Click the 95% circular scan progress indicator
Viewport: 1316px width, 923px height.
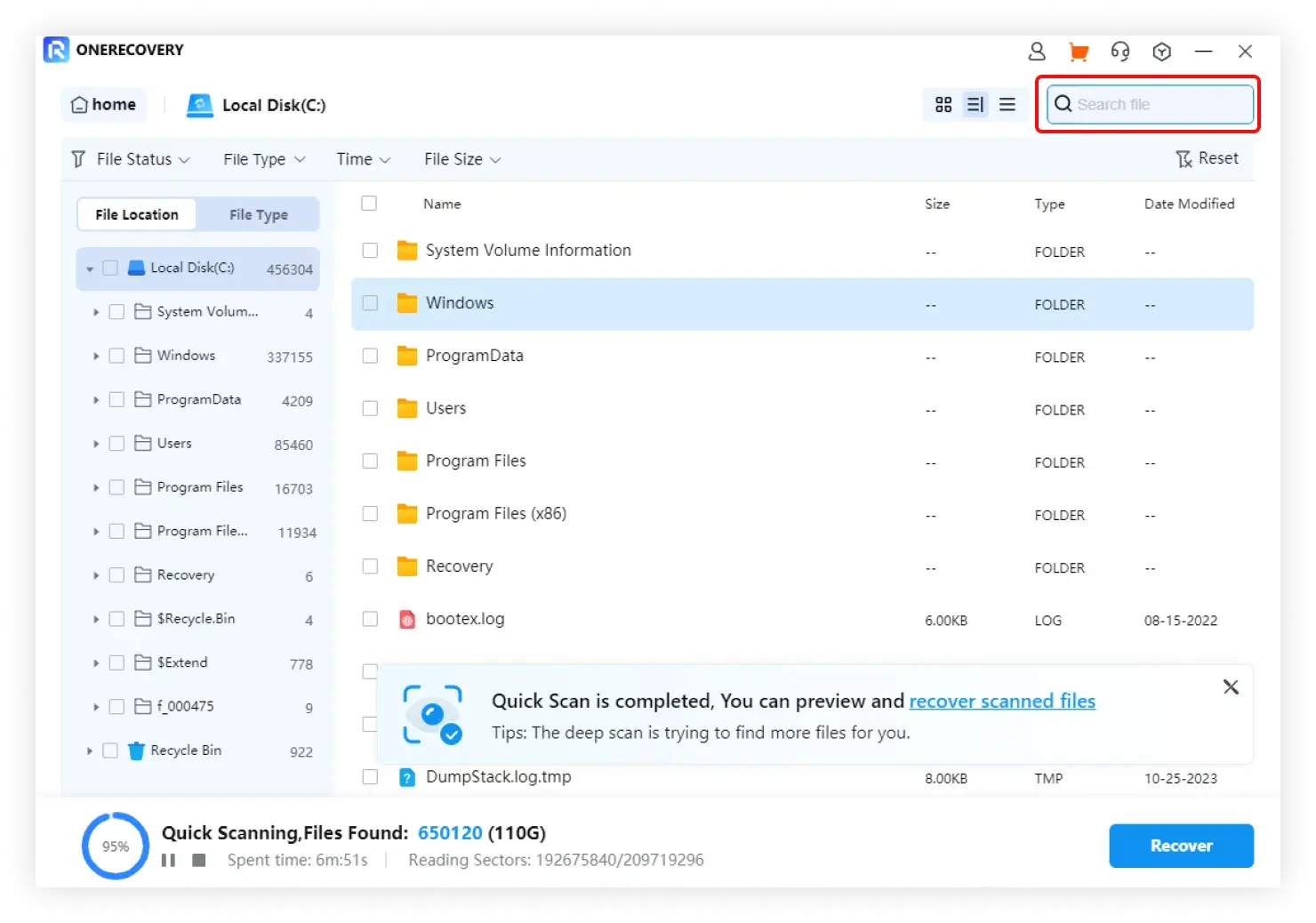click(116, 846)
